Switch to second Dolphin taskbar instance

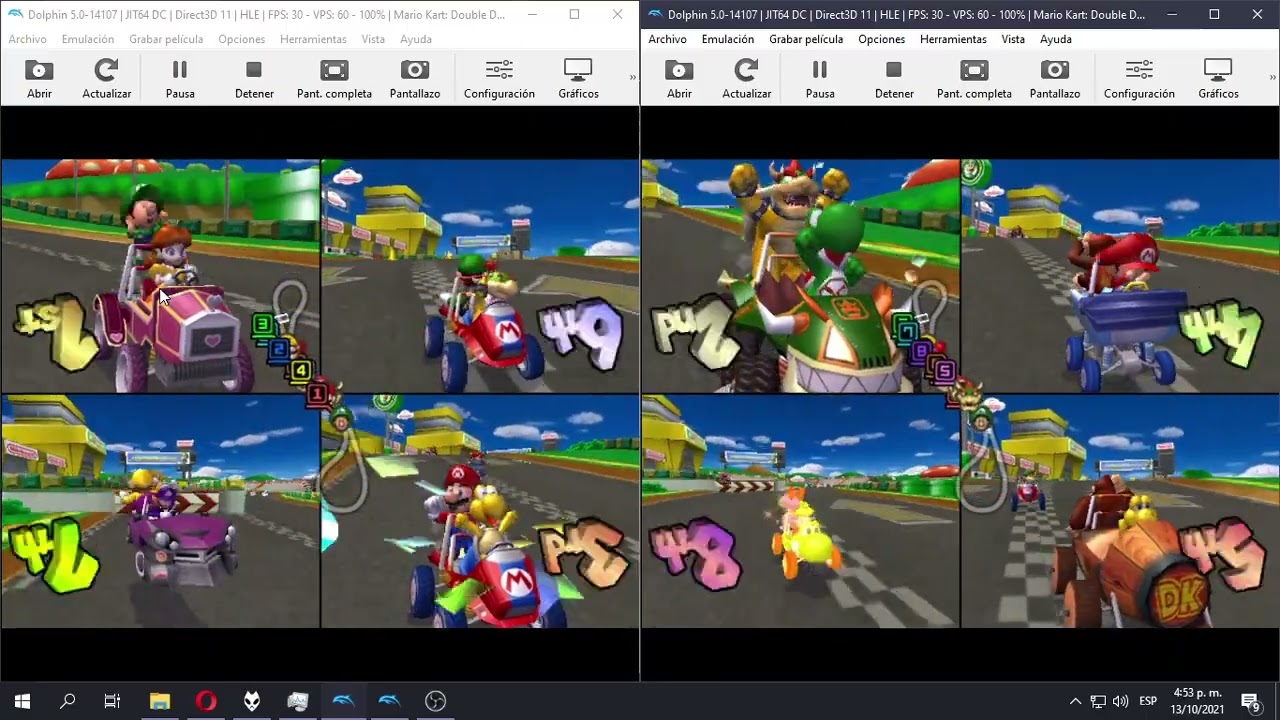coord(389,701)
